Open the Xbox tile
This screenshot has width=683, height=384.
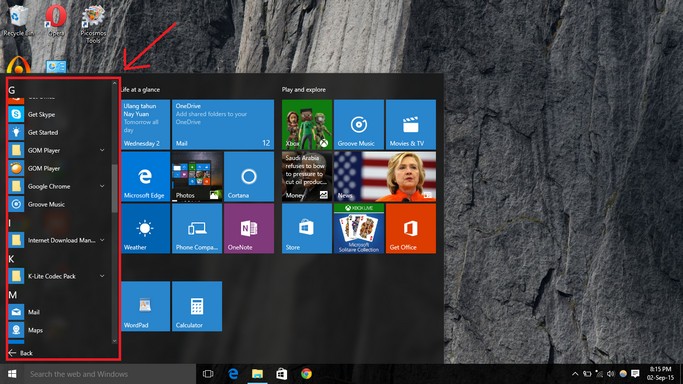click(x=307, y=125)
